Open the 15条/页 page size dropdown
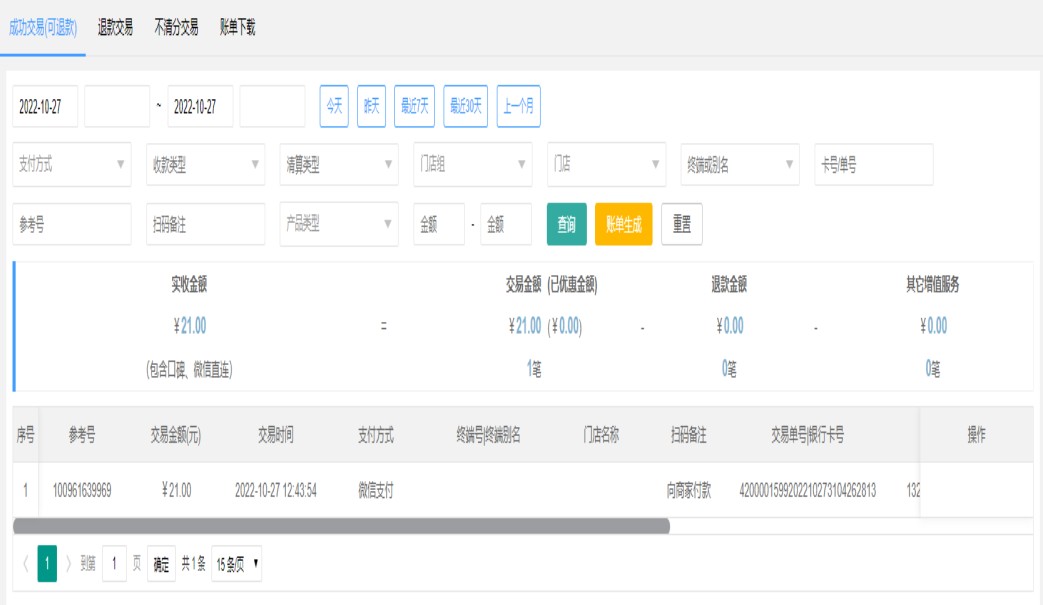The image size is (1043, 605). 237,564
